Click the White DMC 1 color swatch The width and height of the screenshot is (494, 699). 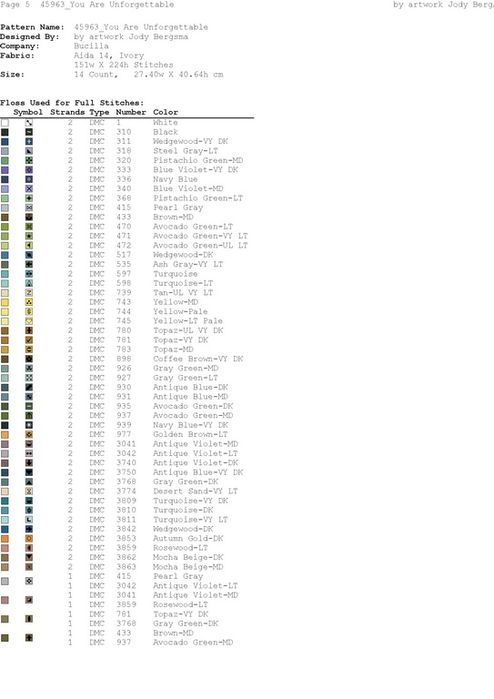pos(5,123)
